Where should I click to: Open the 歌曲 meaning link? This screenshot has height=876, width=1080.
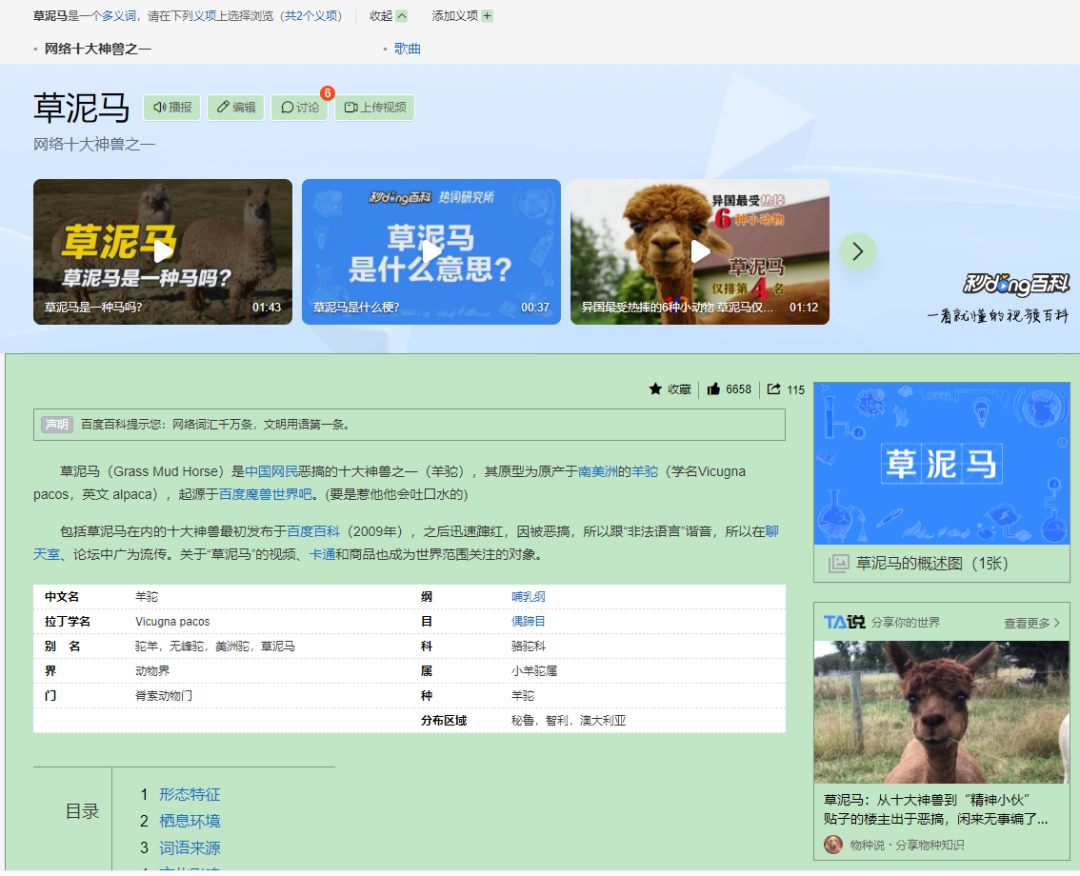pyautogui.click(x=407, y=49)
